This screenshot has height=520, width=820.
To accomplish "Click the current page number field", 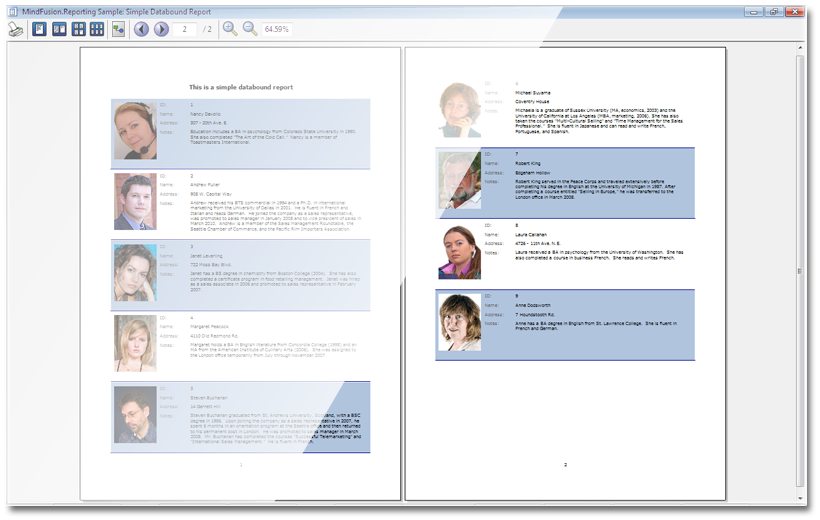I will [x=185, y=29].
